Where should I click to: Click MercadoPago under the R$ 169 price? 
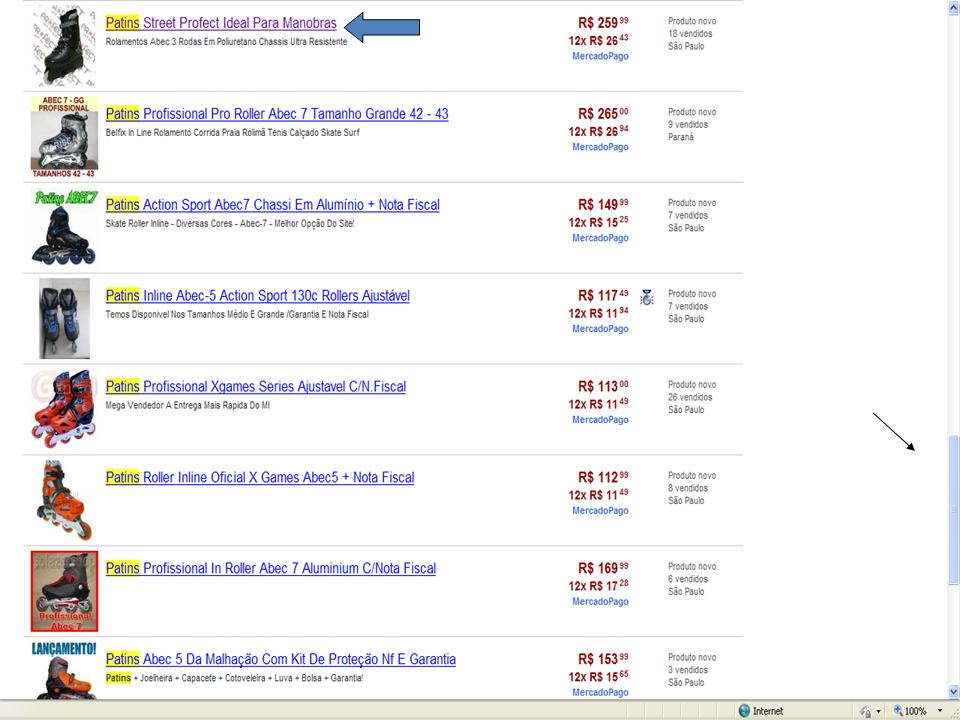[600, 602]
